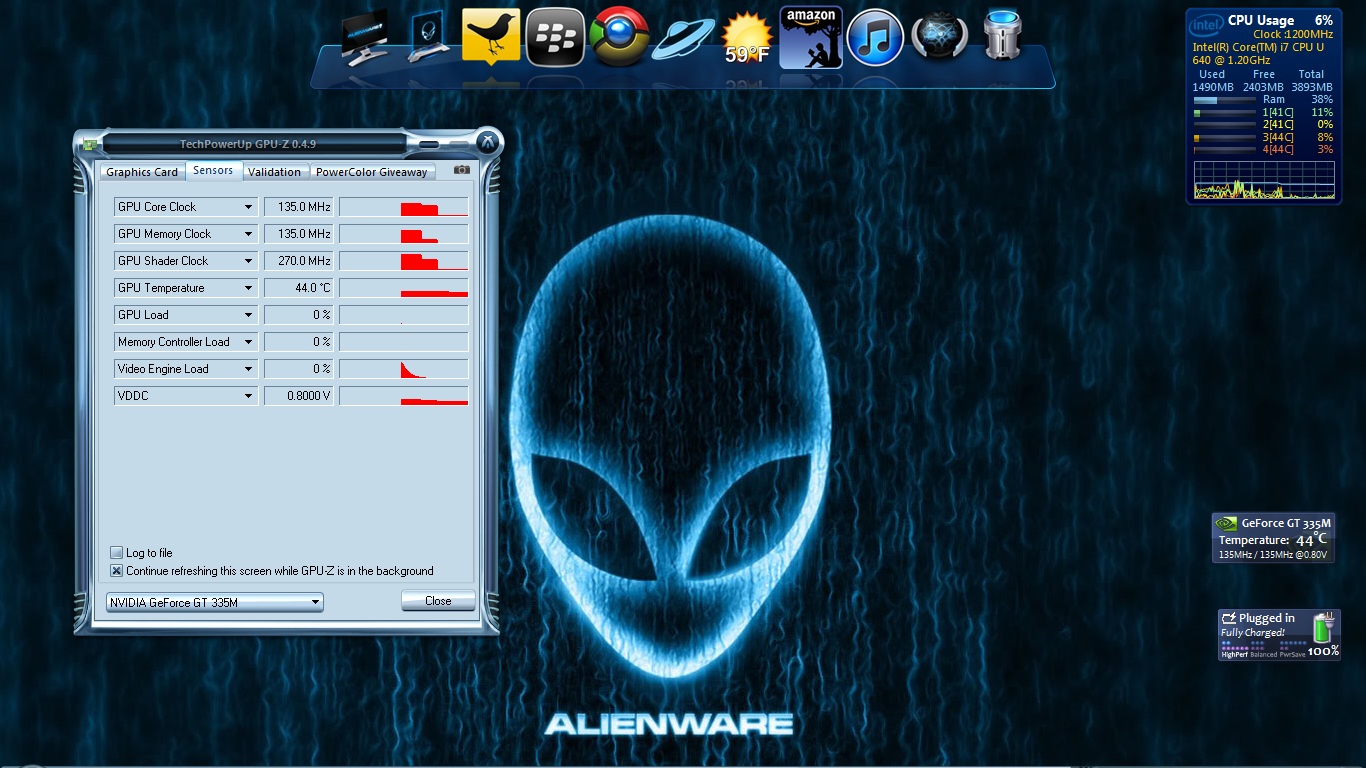Screen dimensions: 1366x768
Task: Launch Amazon Kindle from the dock
Action: click(811, 38)
